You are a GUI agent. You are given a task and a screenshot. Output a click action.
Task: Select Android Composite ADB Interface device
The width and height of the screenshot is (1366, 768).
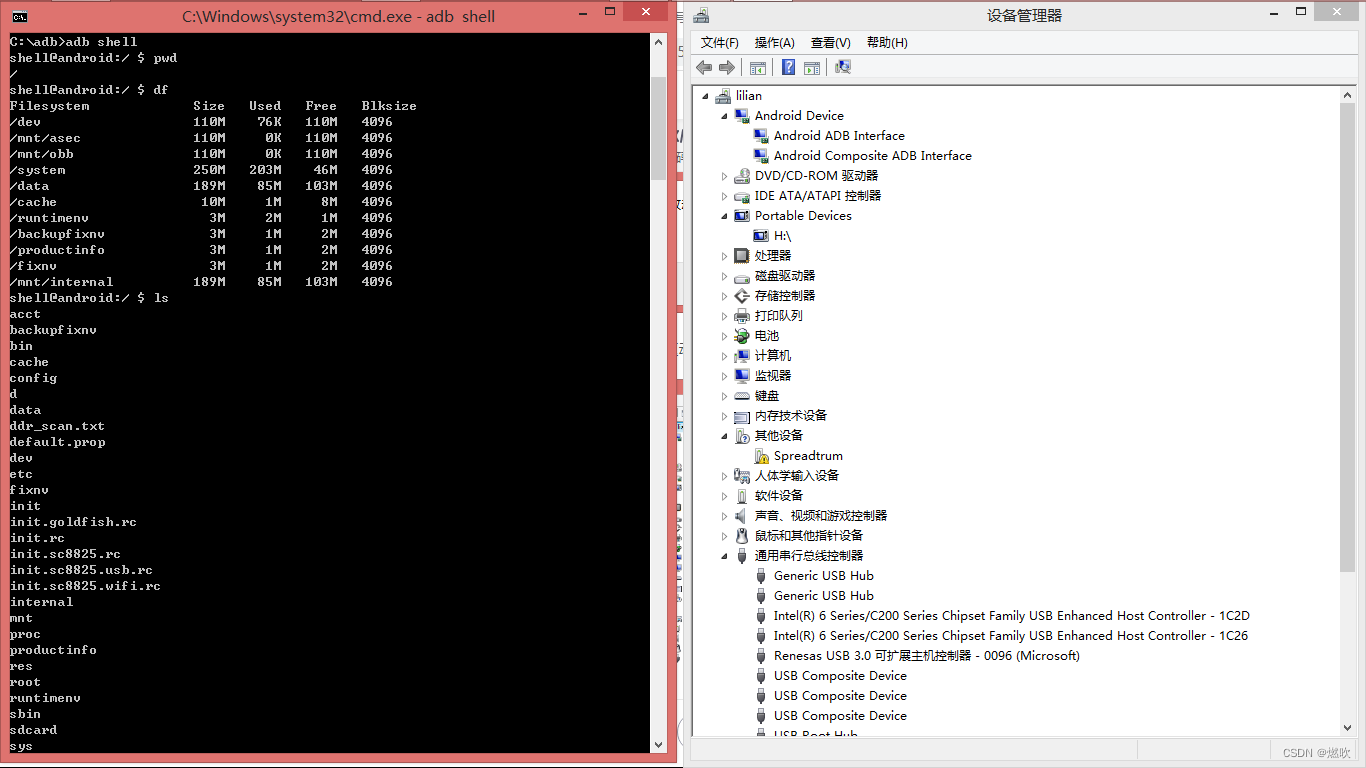[872, 156]
